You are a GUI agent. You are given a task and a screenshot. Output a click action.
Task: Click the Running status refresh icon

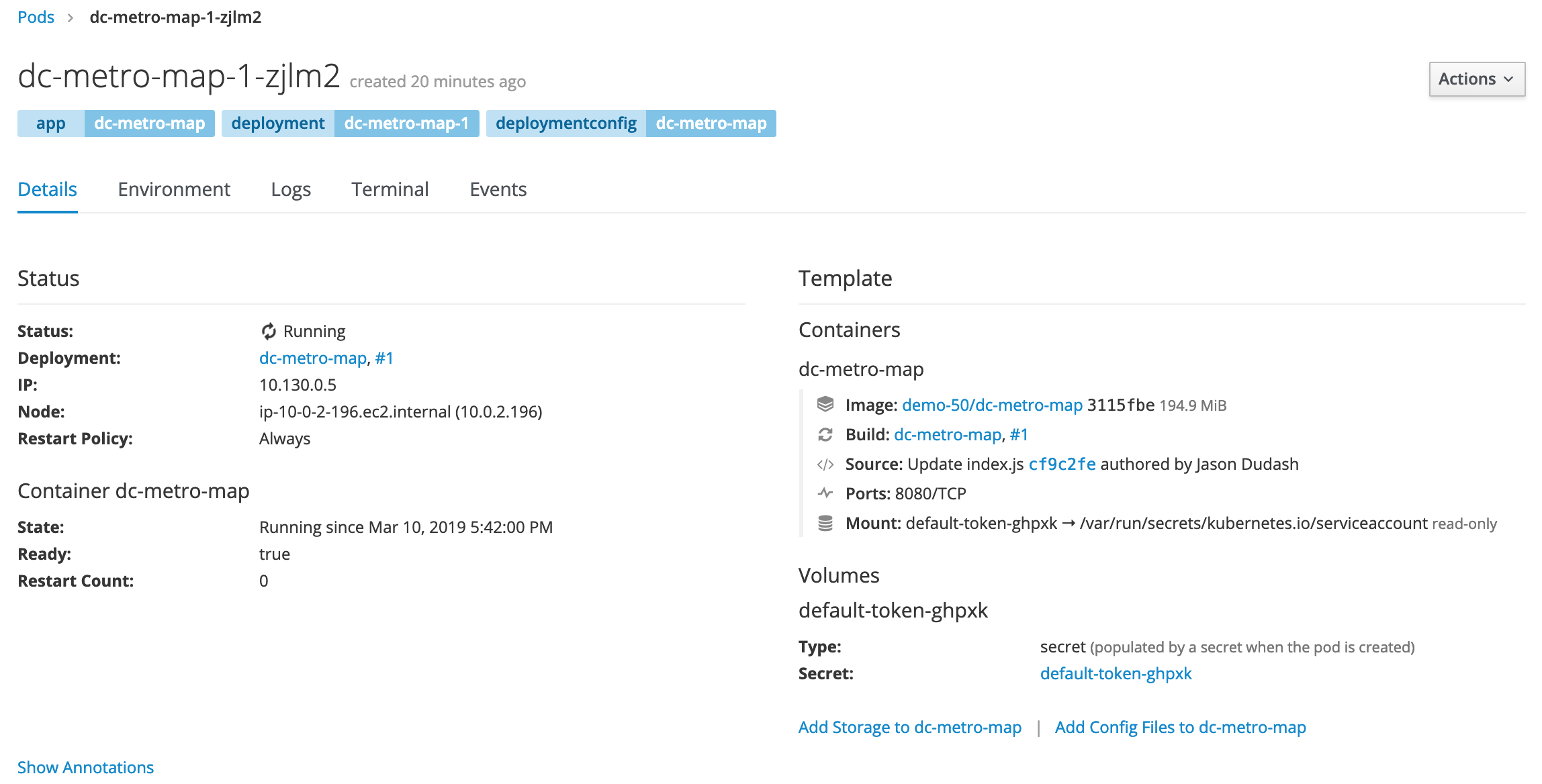pyautogui.click(x=269, y=331)
